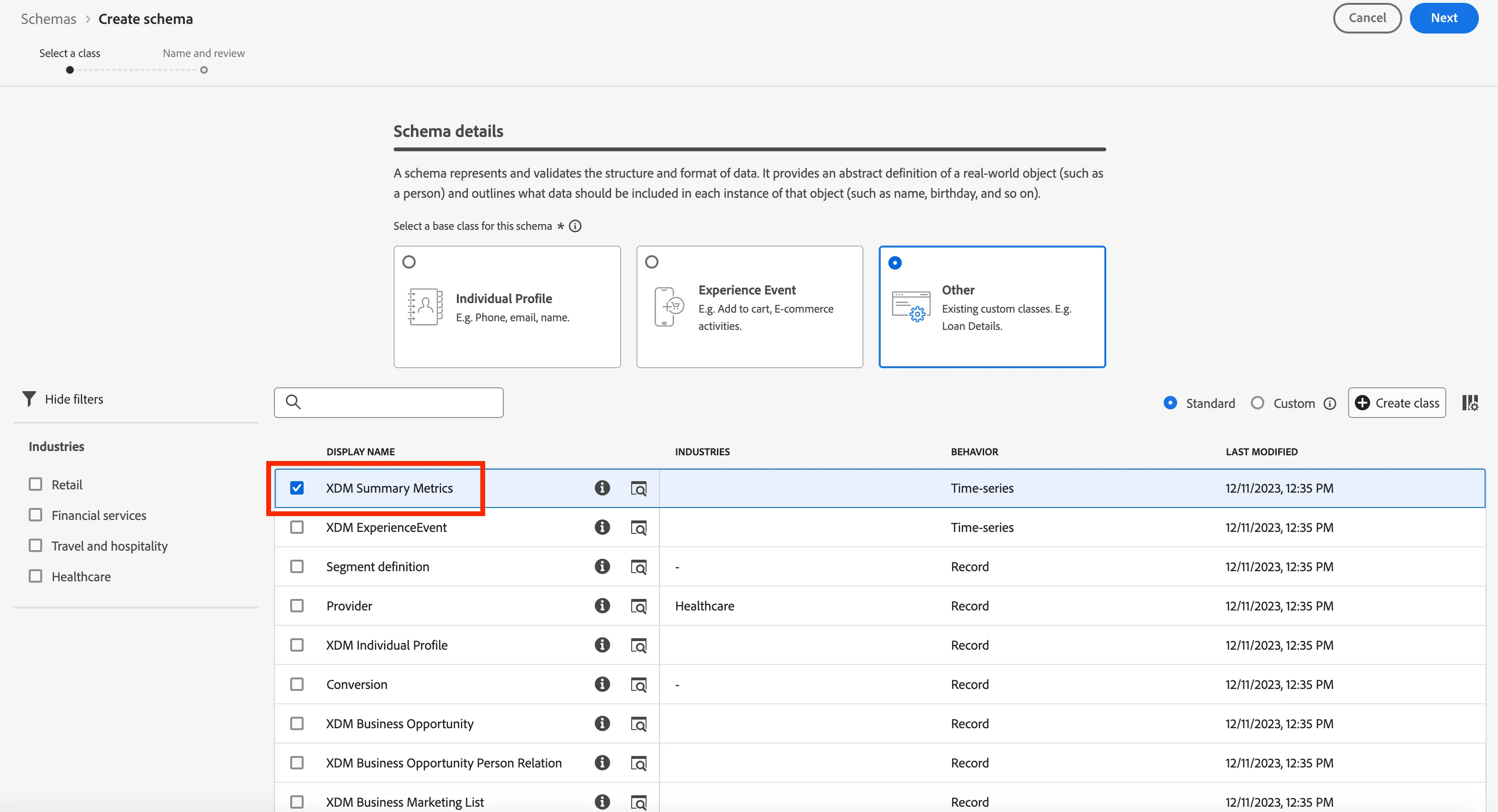Show info for Segment definition
This screenshot has width=1498, height=812.
(x=602, y=566)
